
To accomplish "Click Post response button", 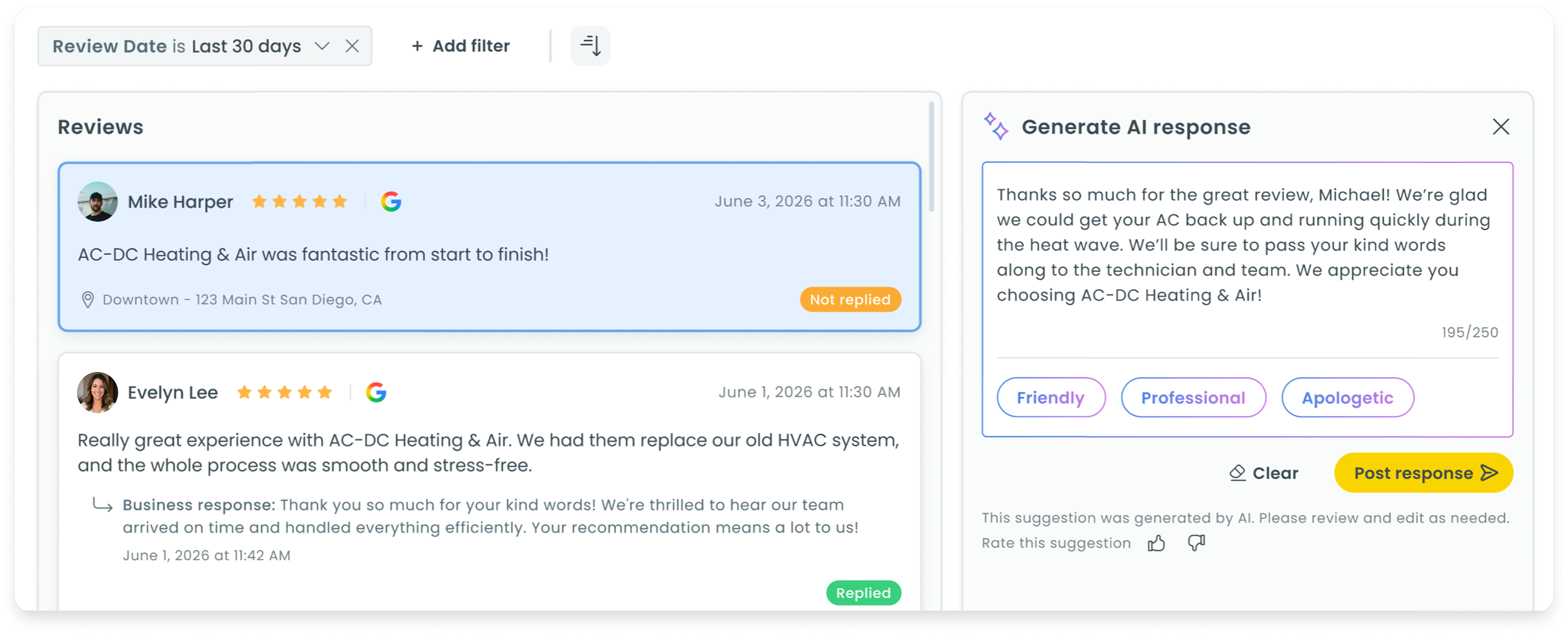I will pyautogui.click(x=1423, y=473).
